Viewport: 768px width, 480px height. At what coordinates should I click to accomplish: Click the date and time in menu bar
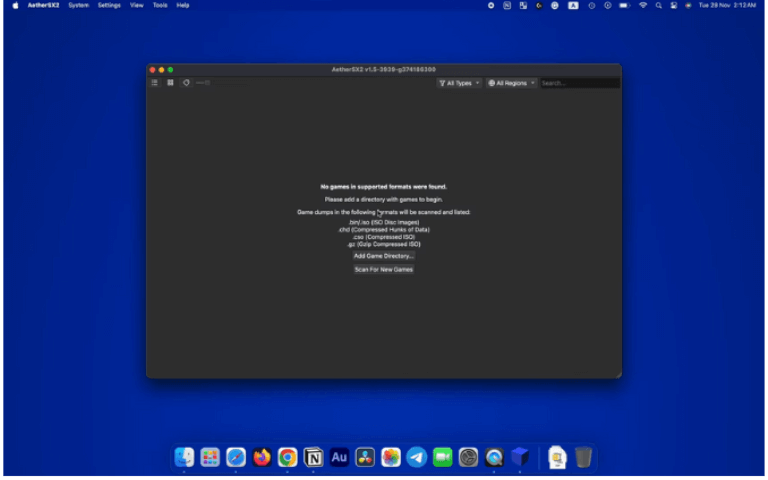point(727,5)
